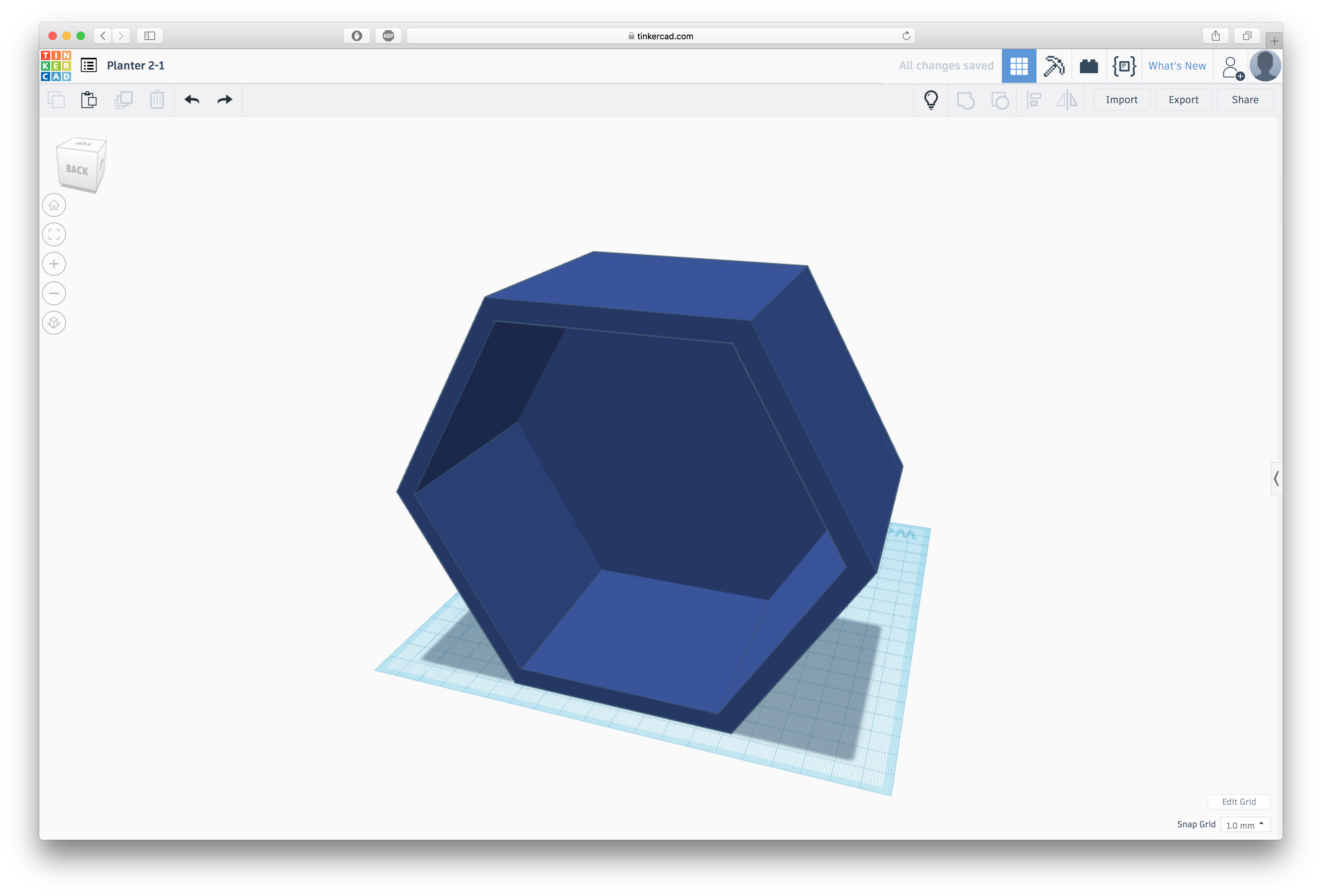The height and width of the screenshot is (896, 1322).
Task: Click the Edit Grid button
Action: coord(1238,802)
